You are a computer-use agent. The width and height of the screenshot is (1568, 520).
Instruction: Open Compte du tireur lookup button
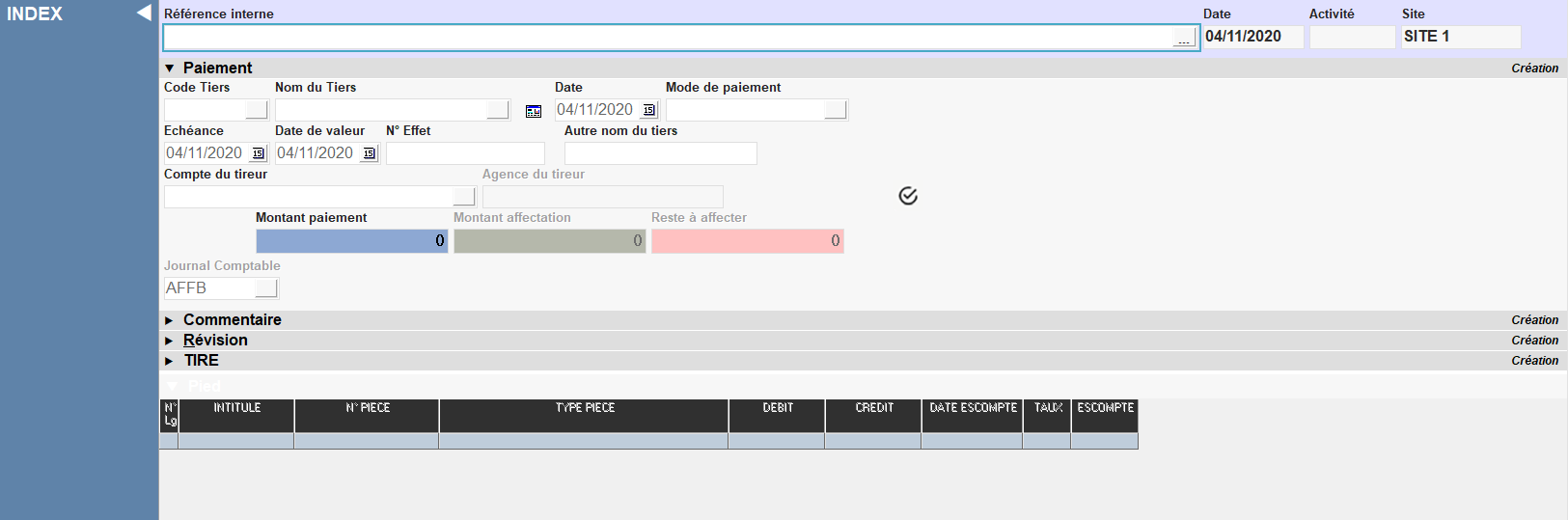tap(464, 197)
